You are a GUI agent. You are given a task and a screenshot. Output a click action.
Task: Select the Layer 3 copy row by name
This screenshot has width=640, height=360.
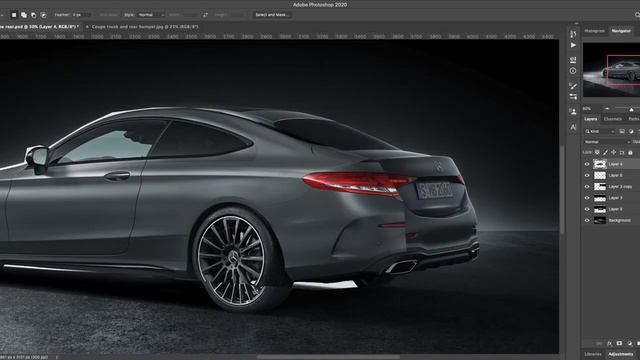(620, 187)
